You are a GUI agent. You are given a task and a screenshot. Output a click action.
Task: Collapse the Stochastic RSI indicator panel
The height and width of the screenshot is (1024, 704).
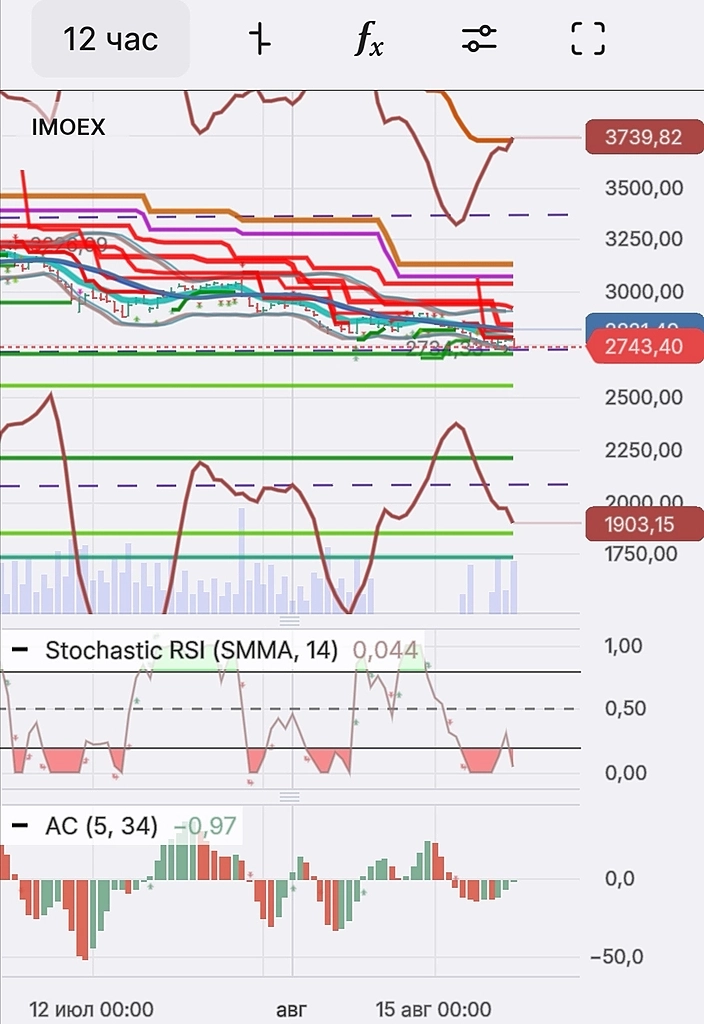[x=20, y=650]
